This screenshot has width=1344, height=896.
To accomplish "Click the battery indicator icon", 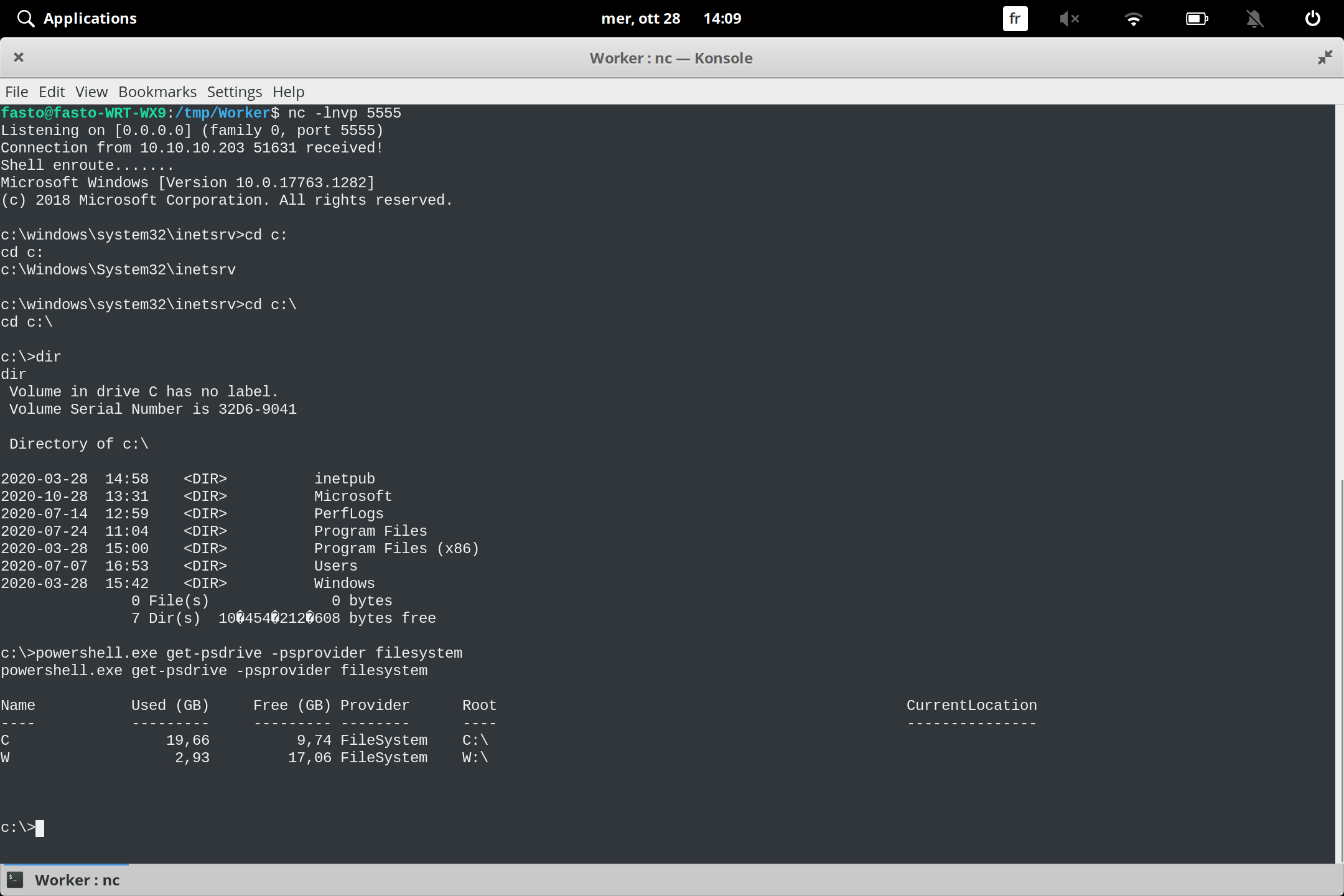I will [1197, 18].
